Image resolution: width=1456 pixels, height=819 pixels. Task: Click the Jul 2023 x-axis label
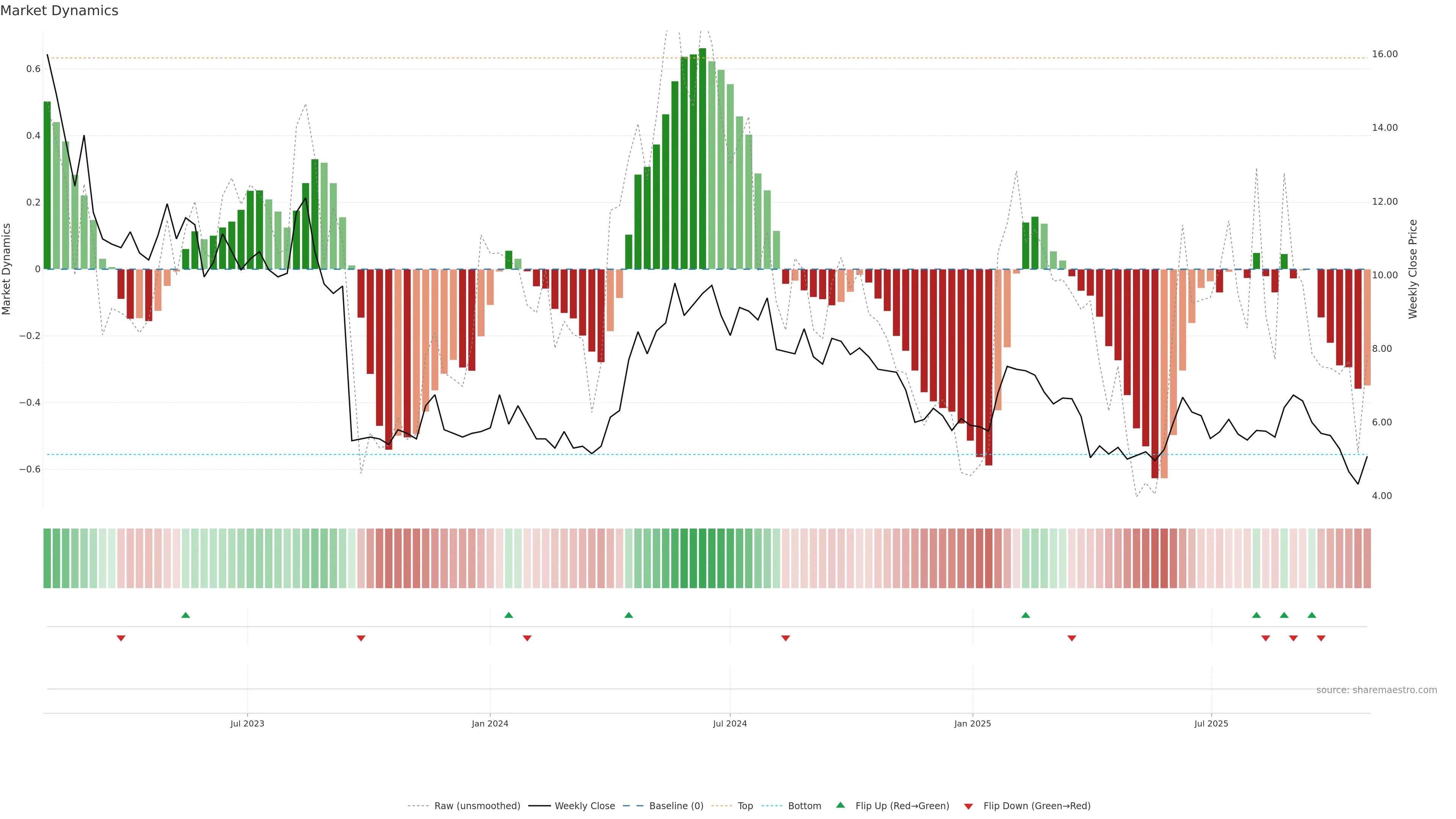247,723
